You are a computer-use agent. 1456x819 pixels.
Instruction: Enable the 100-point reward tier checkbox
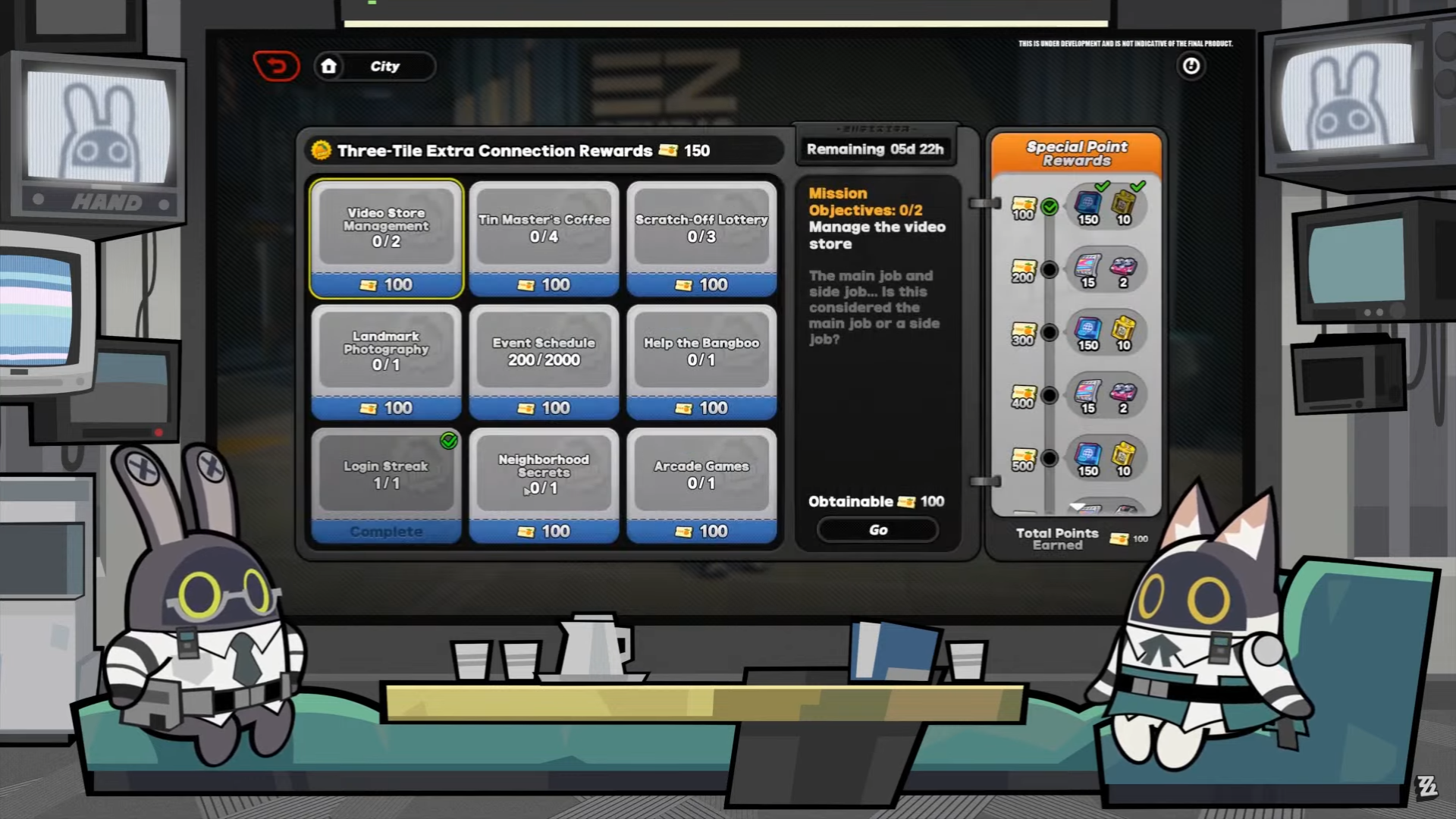click(1049, 206)
